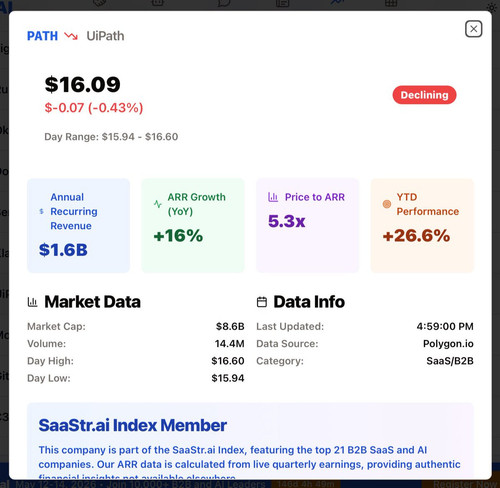This screenshot has width=500, height=488.
Task: Click the dollar icon beside Annual Recurring Revenue
Action: tap(42, 211)
